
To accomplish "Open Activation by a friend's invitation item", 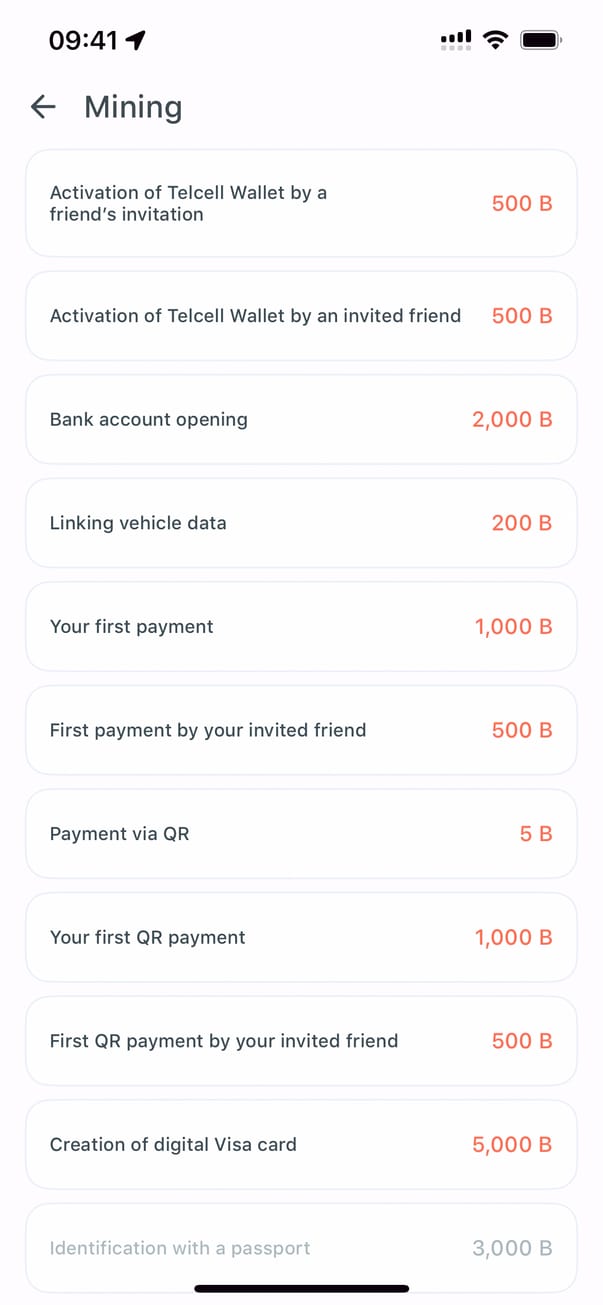I will tap(301, 203).
